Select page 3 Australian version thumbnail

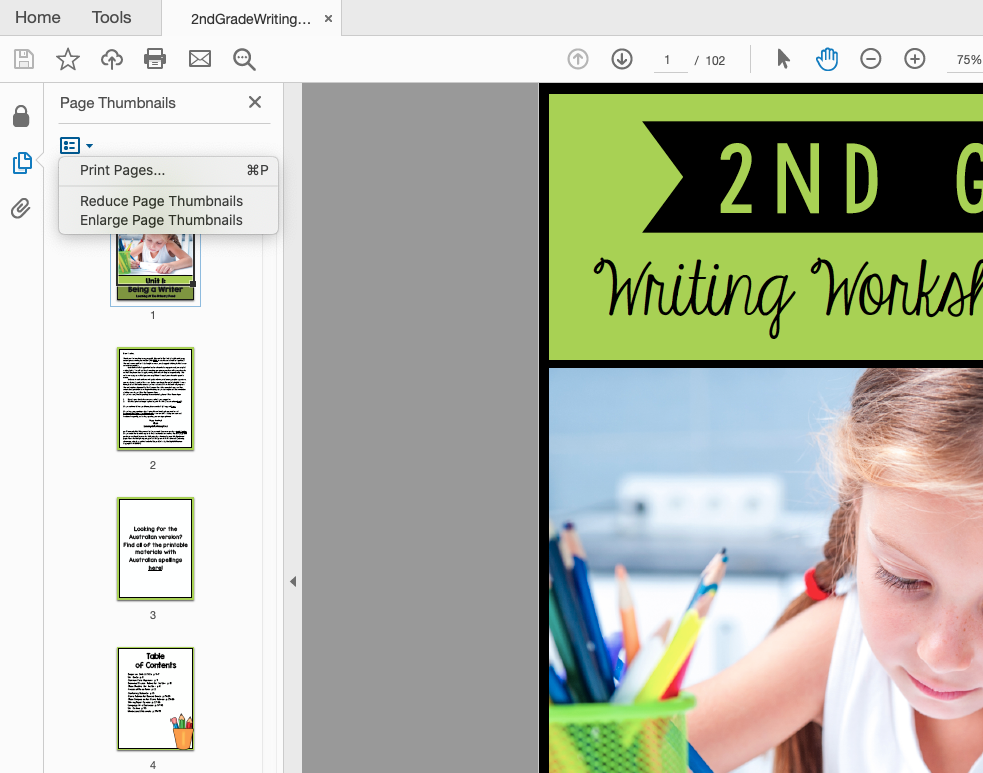(155, 549)
